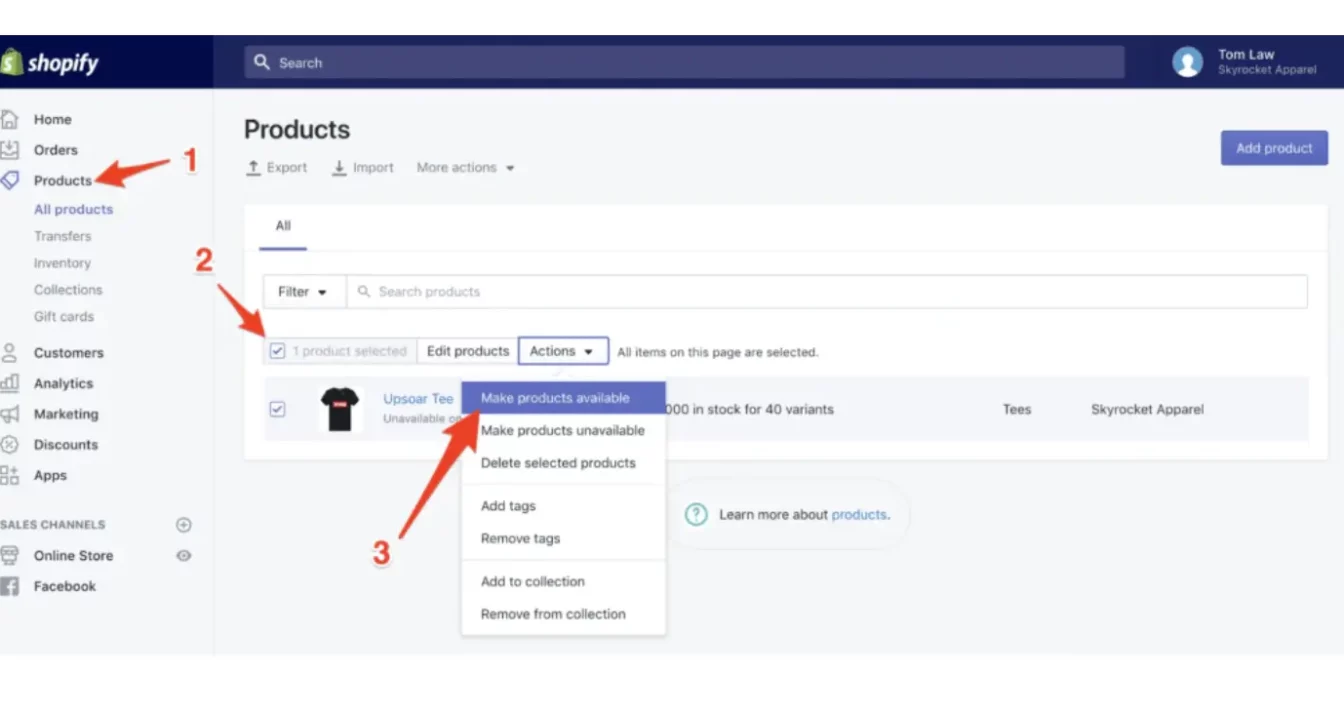The width and height of the screenshot is (1344, 714).
Task: Export the products list
Action: pyautogui.click(x=277, y=168)
